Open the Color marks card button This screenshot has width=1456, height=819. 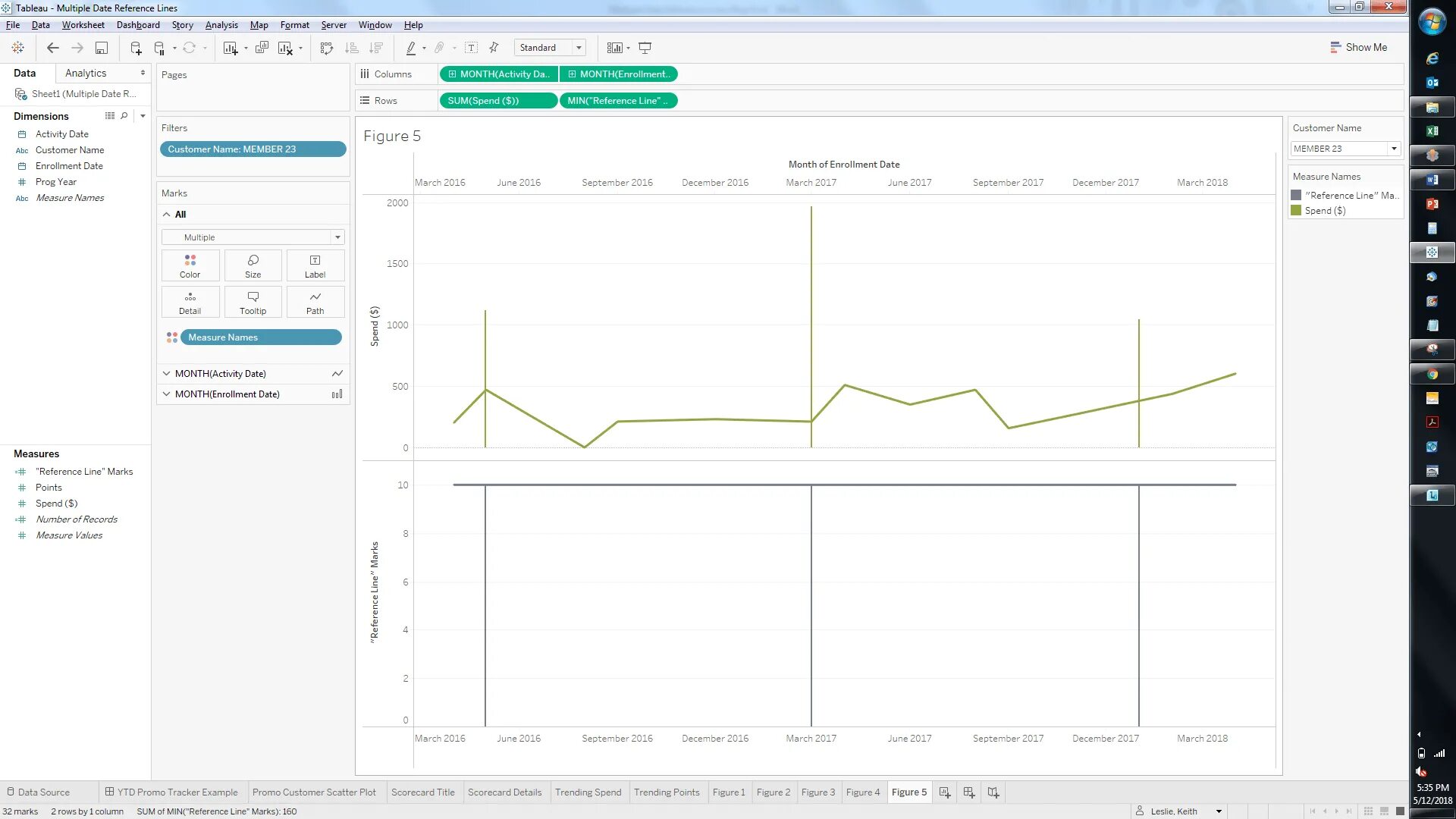point(190,265)
